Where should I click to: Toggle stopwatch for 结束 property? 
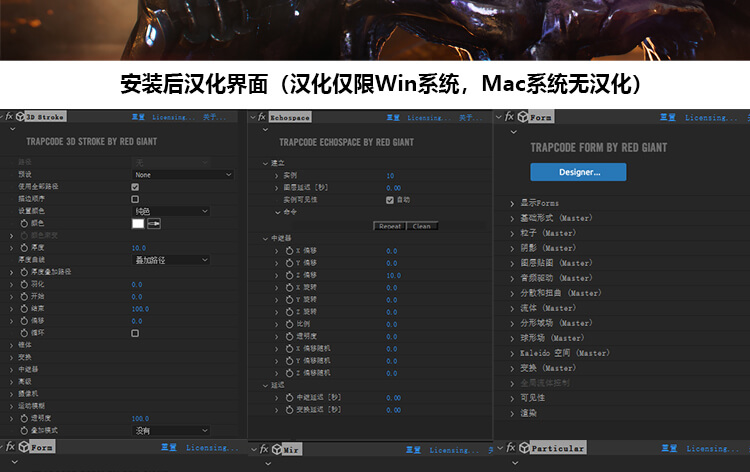tap(24, 308)
